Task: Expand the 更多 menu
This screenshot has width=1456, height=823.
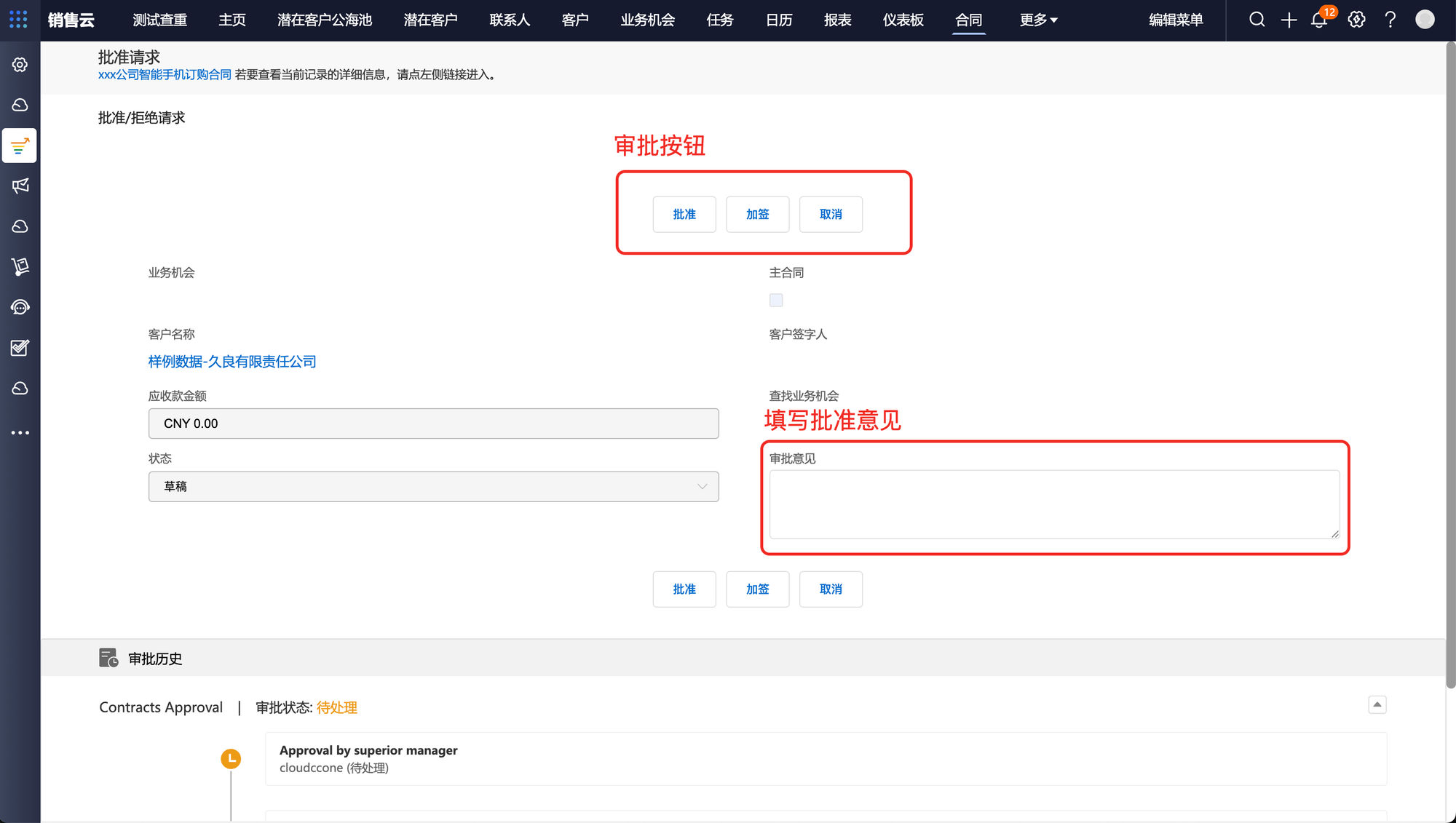Action: (1038, 20)
